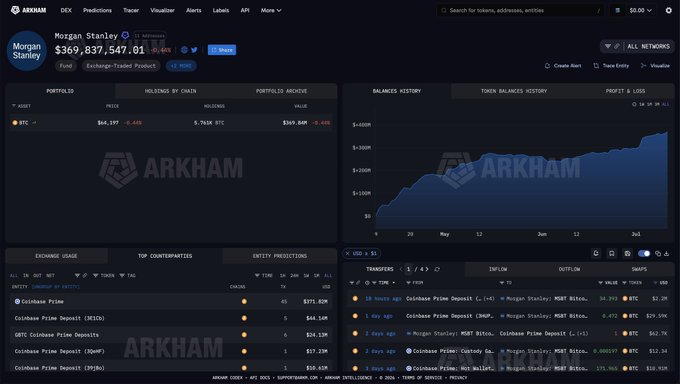Open the FROM filter in transfers table
680x384 pixels.
415,283
